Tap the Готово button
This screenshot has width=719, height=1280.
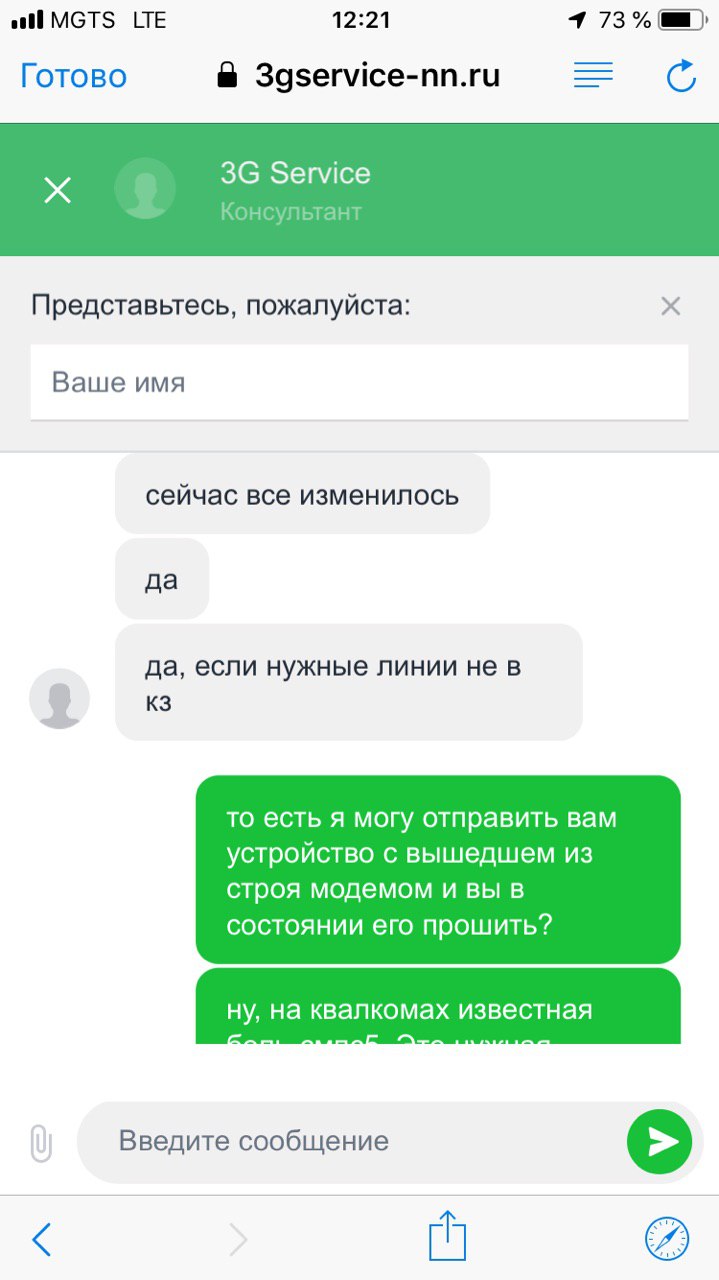(74, 76)
